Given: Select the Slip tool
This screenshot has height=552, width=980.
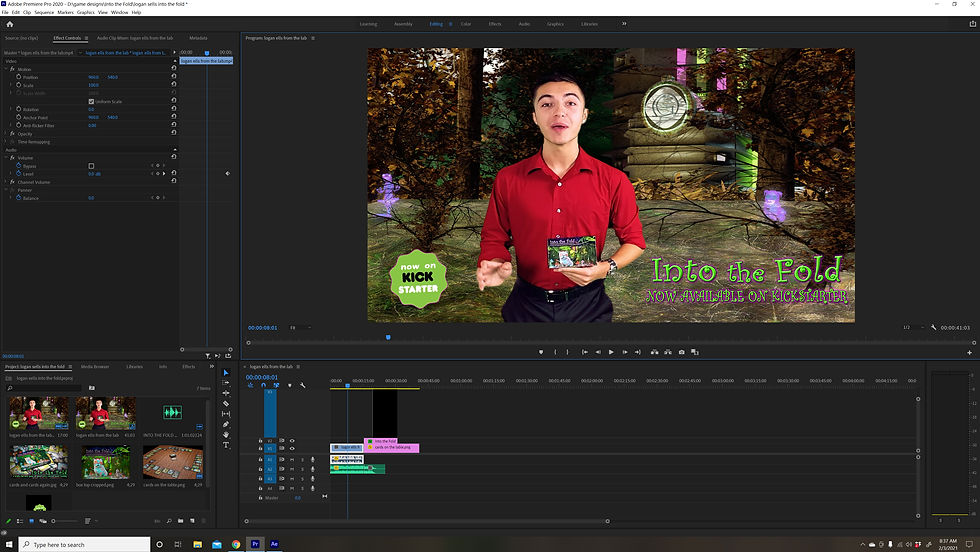Looking at the screenshot, I should click(226, 414).
